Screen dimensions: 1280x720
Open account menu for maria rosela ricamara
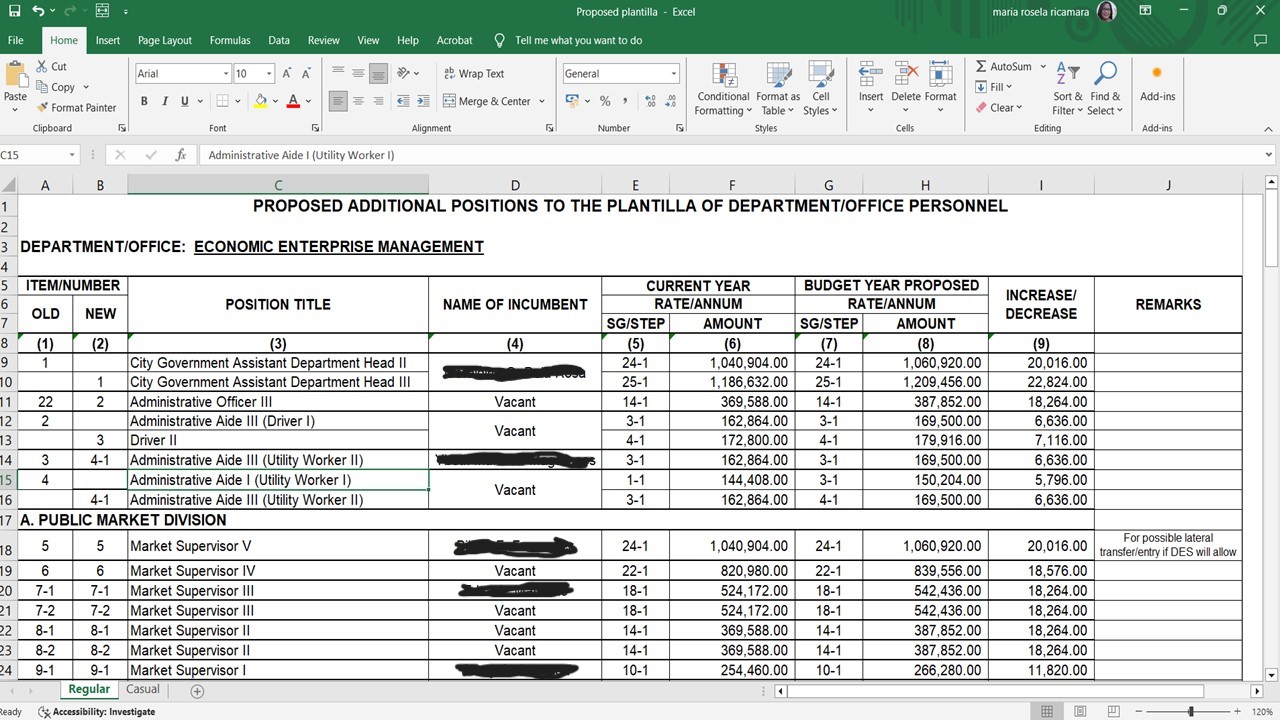click(x=1054, y=12)
